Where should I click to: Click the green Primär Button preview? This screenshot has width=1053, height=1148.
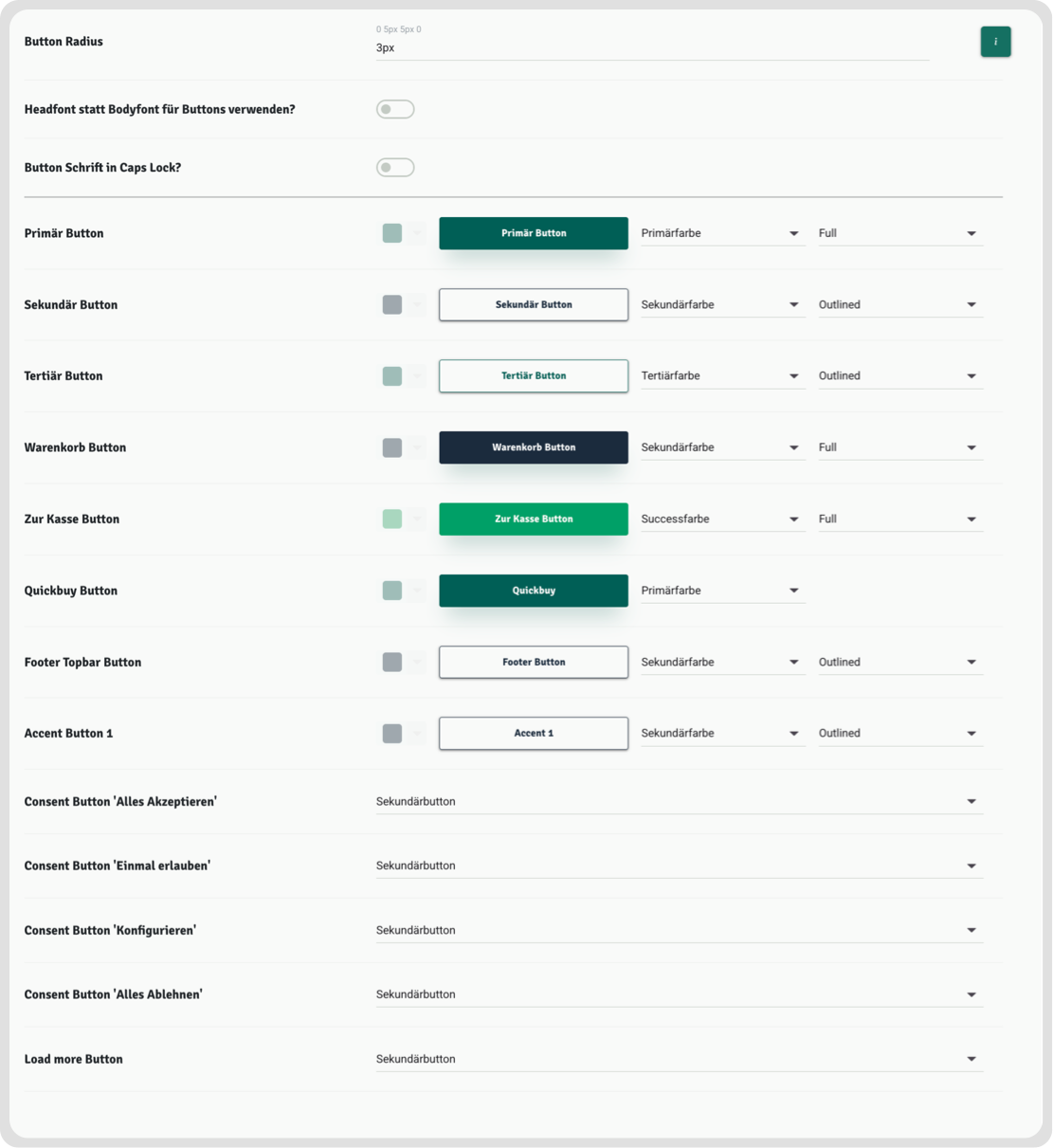(533, 233)
